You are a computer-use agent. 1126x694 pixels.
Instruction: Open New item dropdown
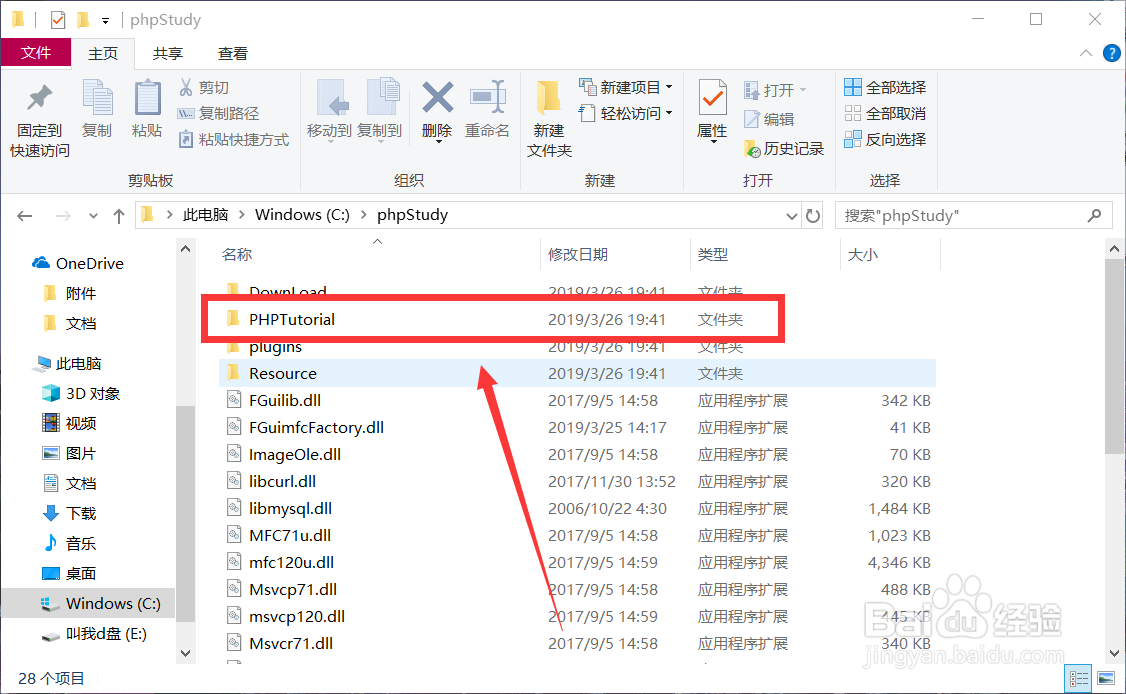626,88
